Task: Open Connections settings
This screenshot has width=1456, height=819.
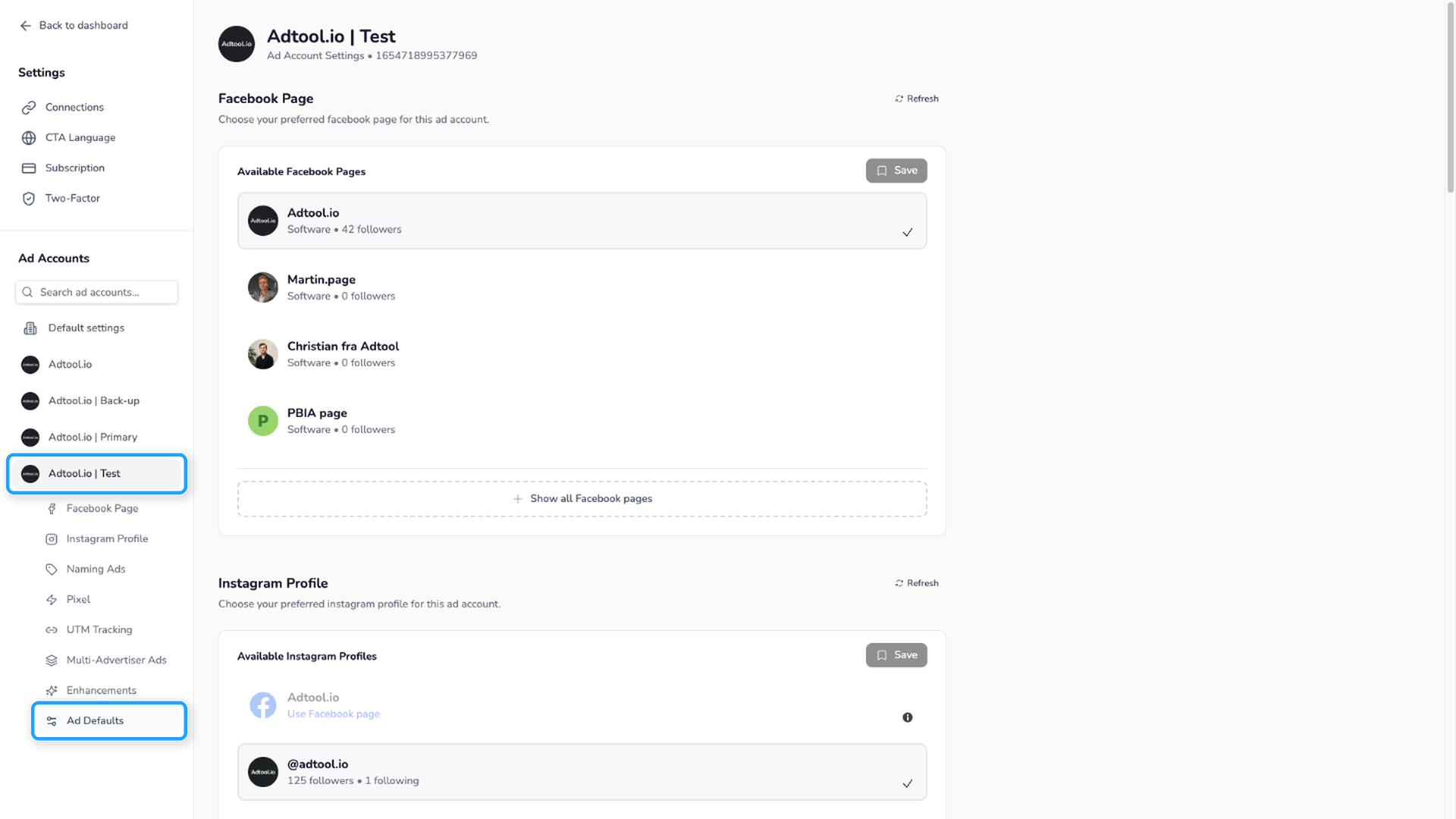Action: coord(74,107)
